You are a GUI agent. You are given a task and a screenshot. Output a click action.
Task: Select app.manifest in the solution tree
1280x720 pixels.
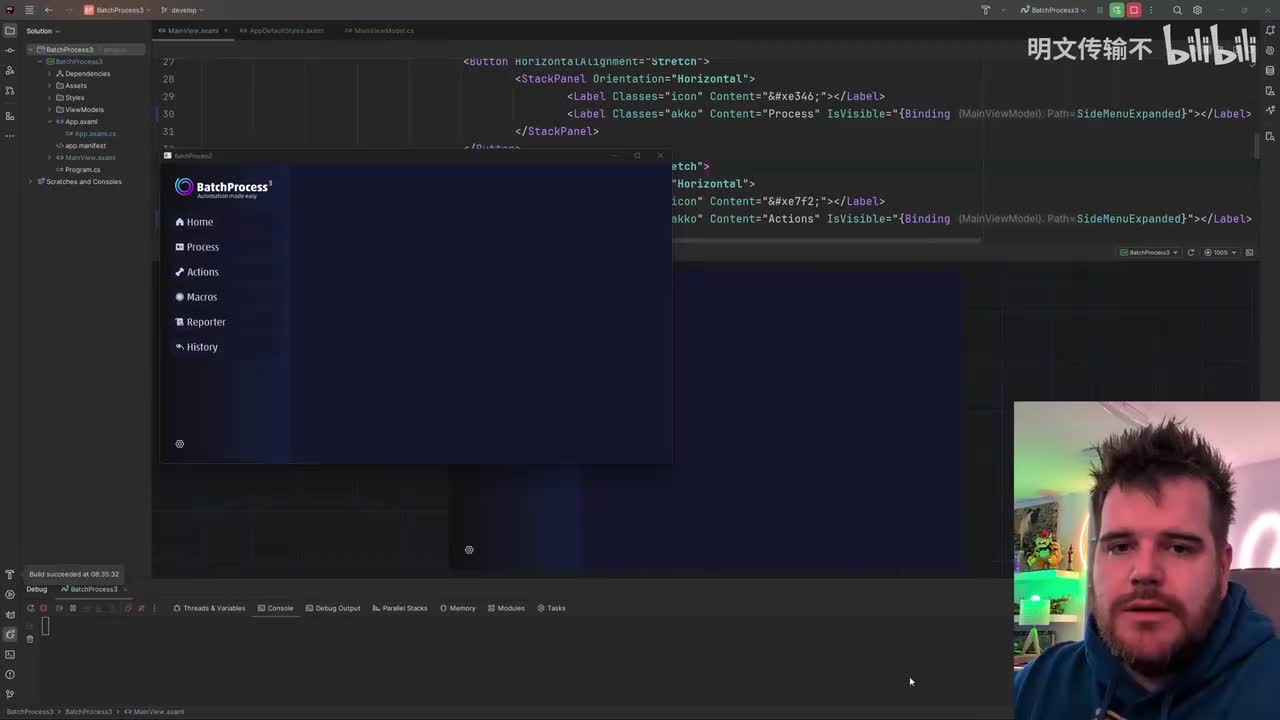(x=85, y=146)
